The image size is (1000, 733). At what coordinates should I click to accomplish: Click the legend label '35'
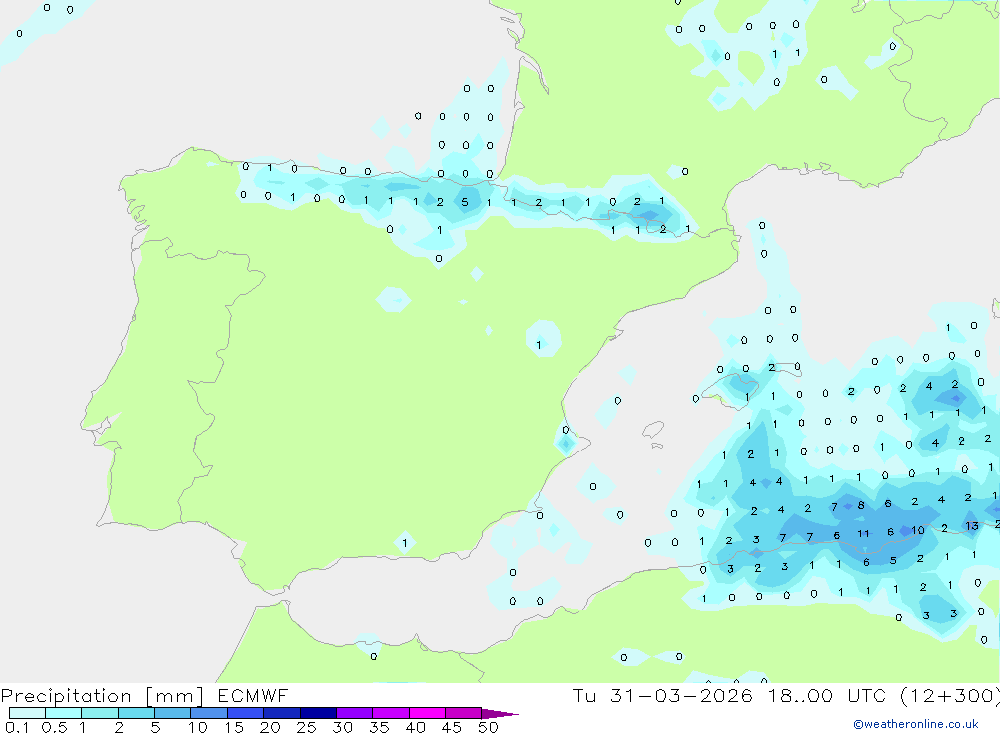(x=379, y=727)
